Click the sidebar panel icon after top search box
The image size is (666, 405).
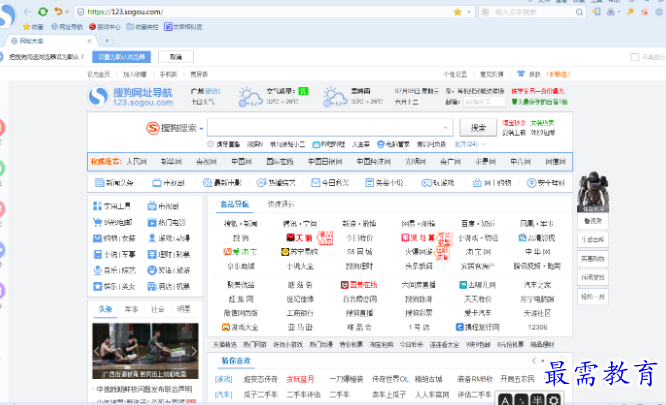597,12
